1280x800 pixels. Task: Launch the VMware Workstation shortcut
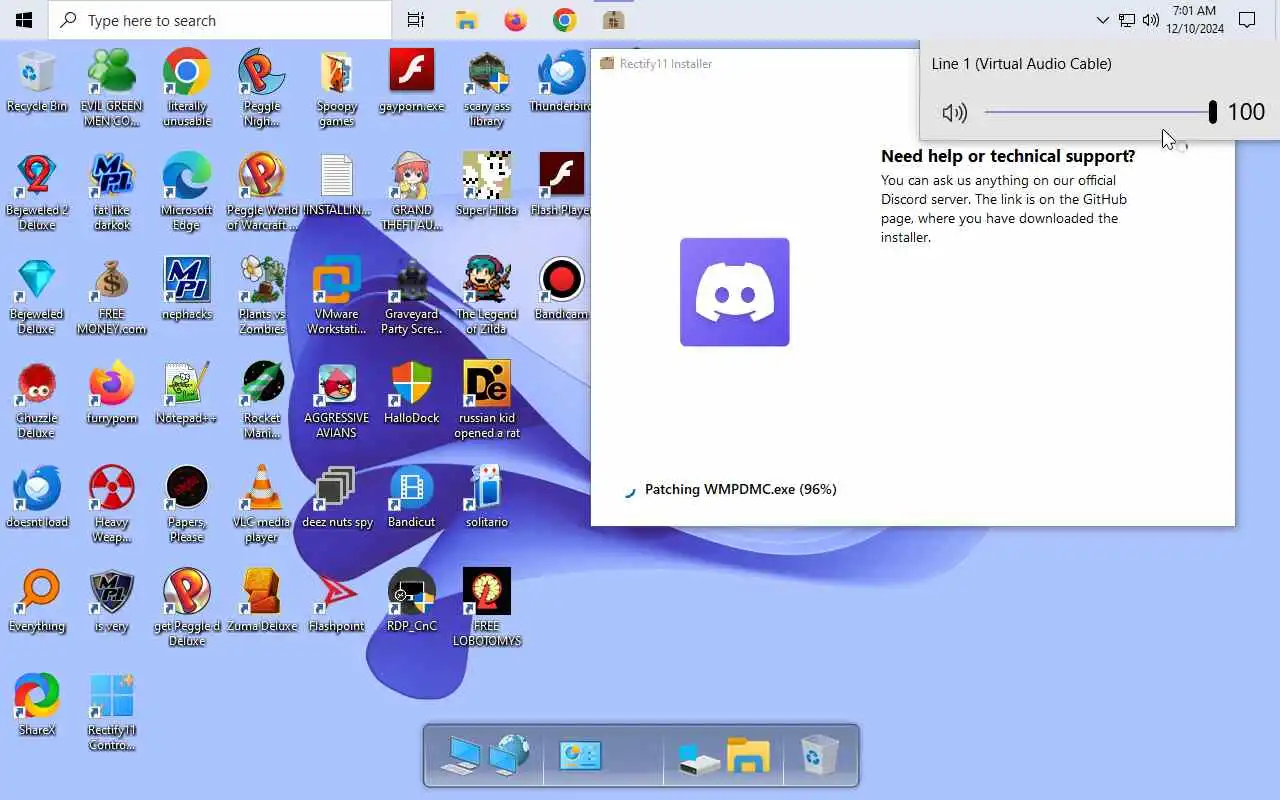pyautogui.click(x=337, y=296)
